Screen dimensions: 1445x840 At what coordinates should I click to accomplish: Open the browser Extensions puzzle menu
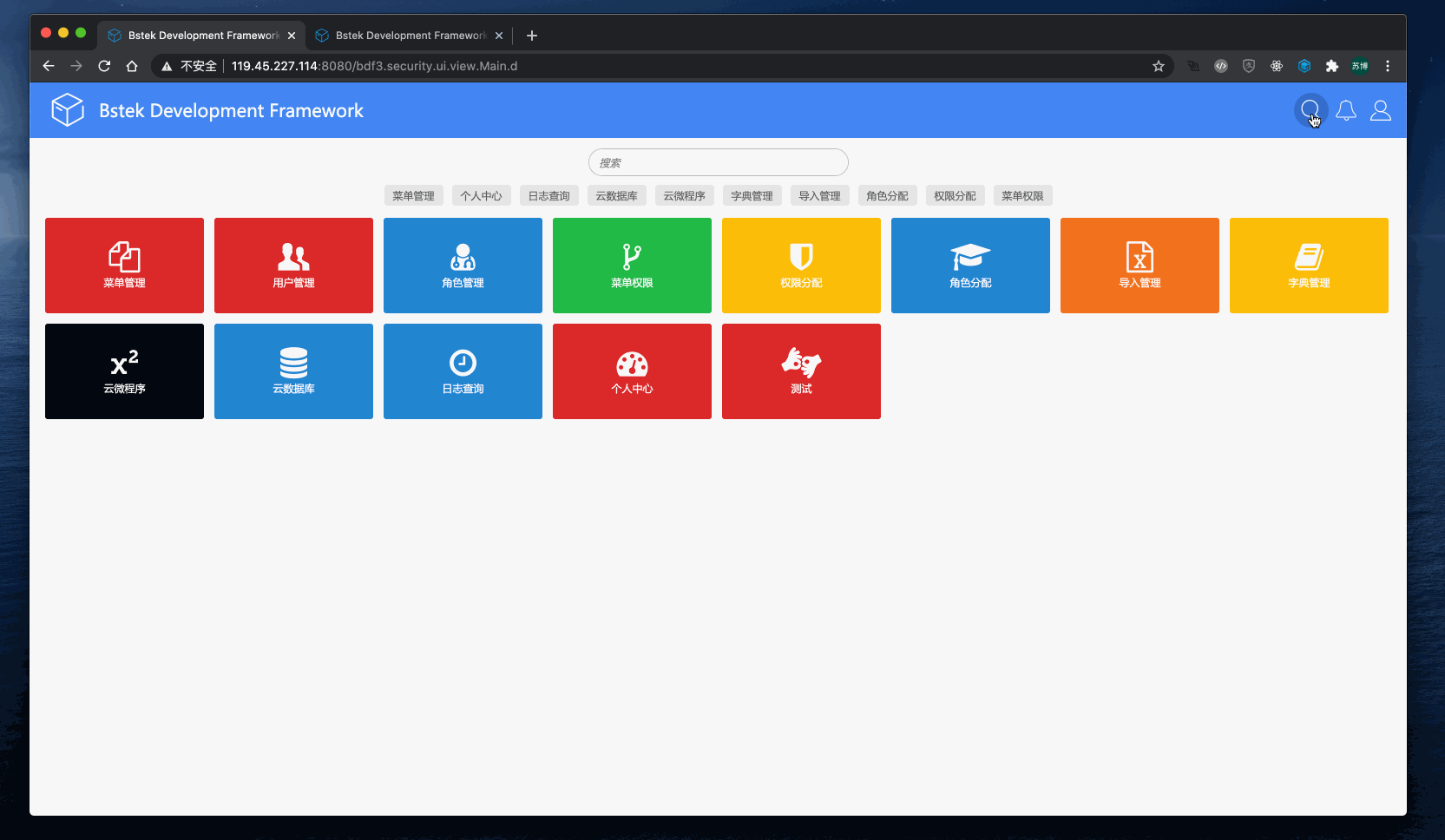1332,66
